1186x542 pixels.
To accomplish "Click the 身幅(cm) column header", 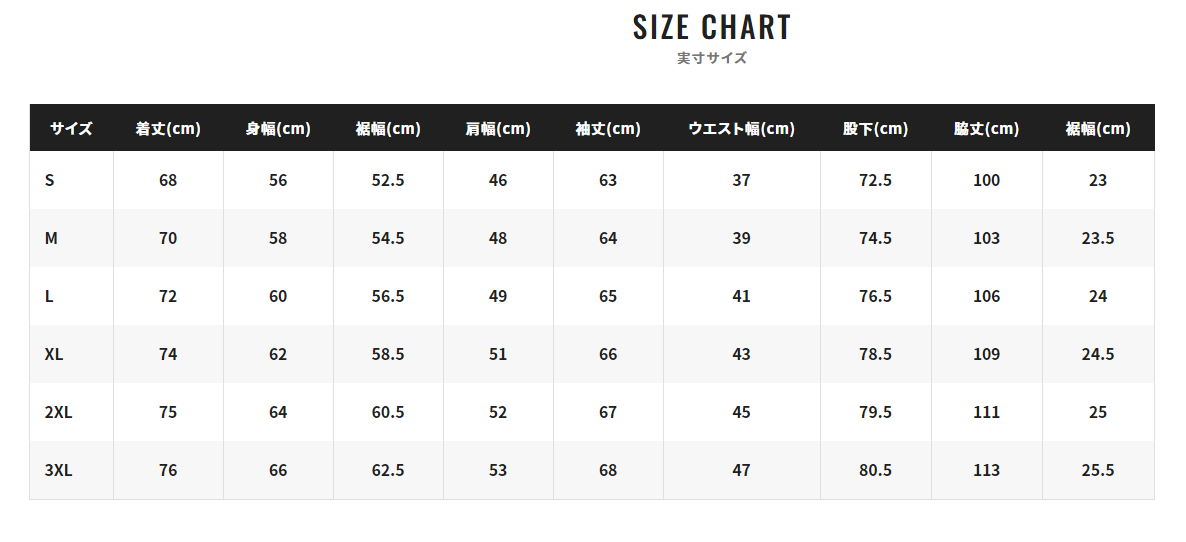I will [278, 128].
